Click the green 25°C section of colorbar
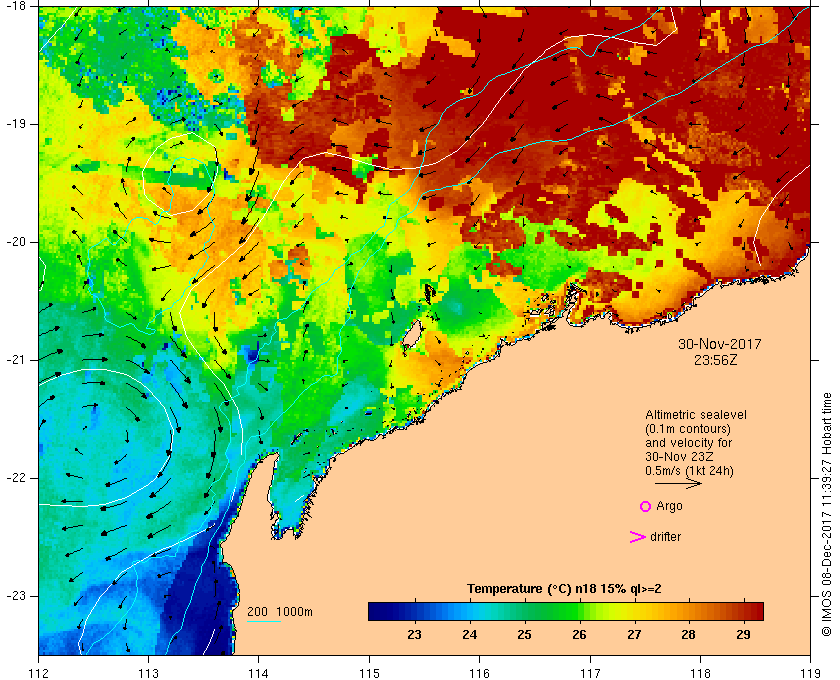The width and height of the screenshot is (840, 680). (524, 611)
